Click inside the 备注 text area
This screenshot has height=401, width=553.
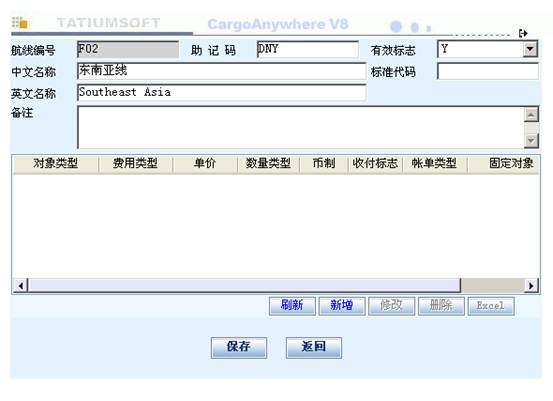[x=301, y=127]
